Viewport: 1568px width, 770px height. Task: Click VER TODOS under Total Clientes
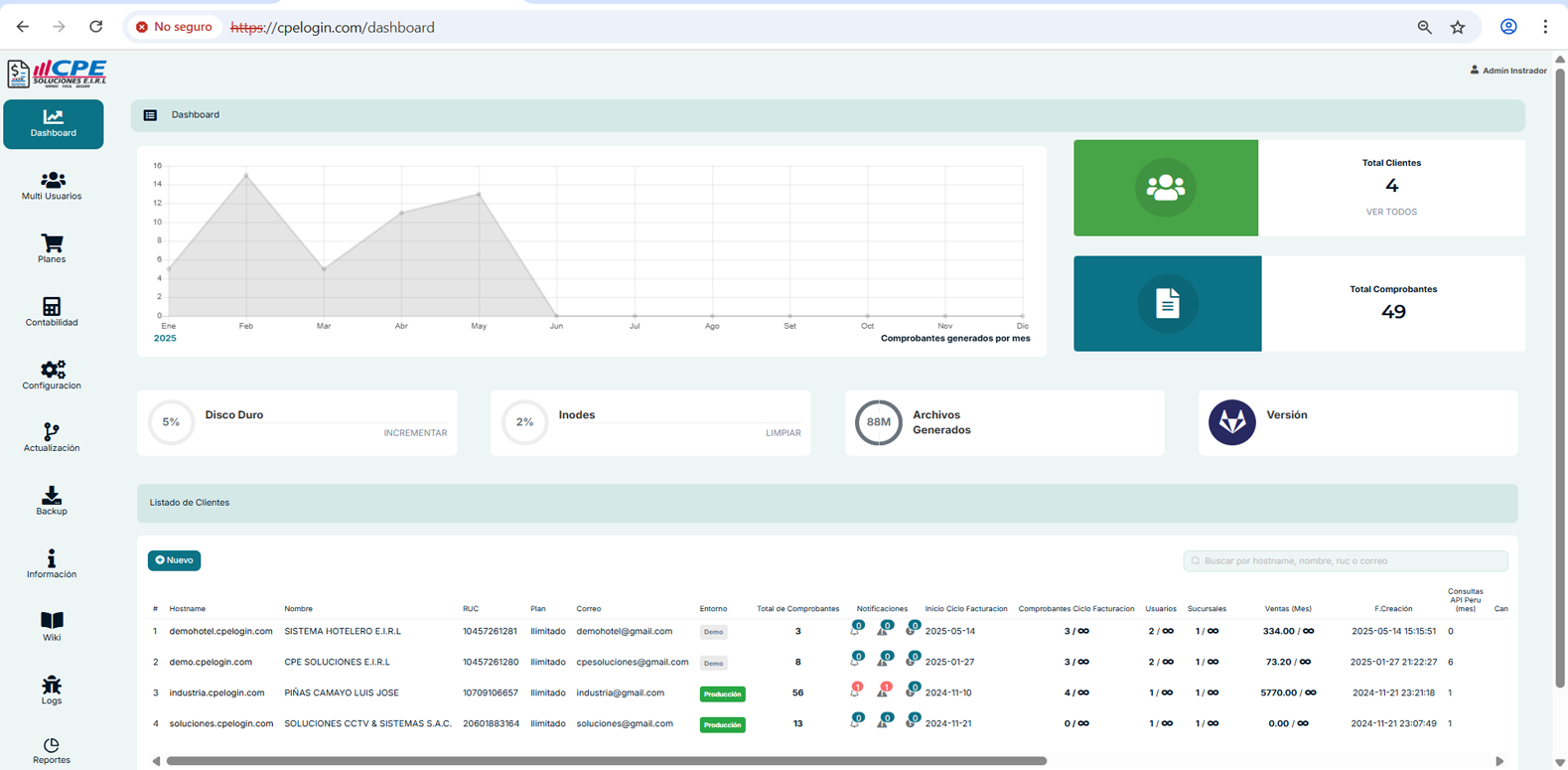click(1390, 212)
